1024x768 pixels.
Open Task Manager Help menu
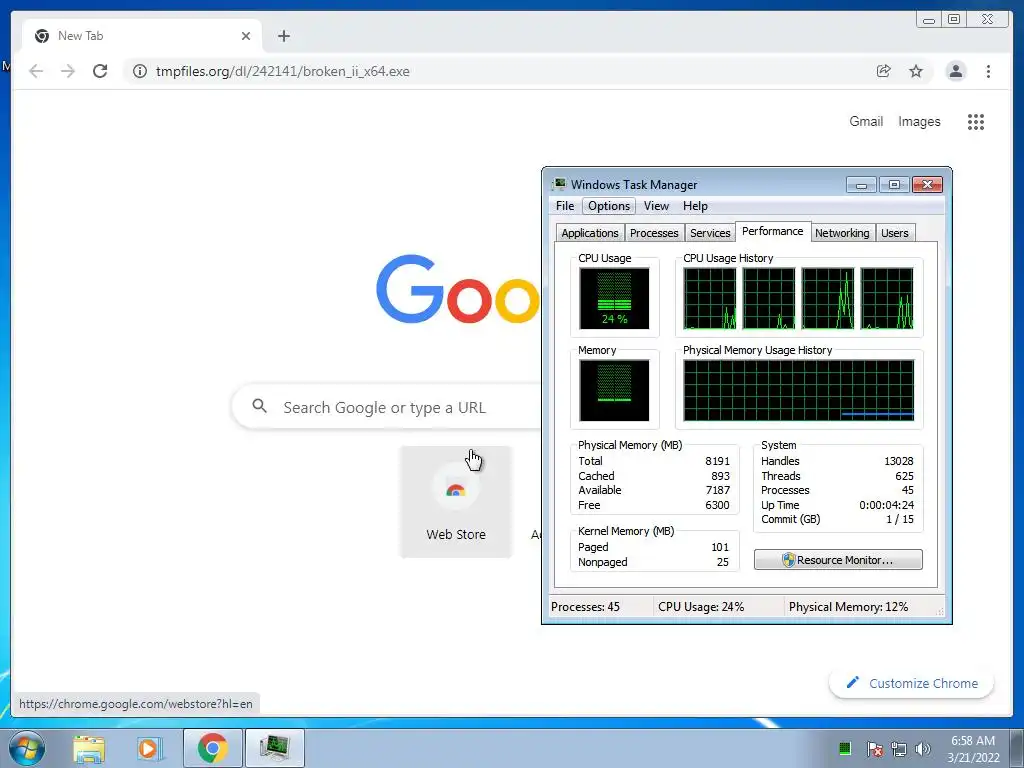click(x=696, y=206)
